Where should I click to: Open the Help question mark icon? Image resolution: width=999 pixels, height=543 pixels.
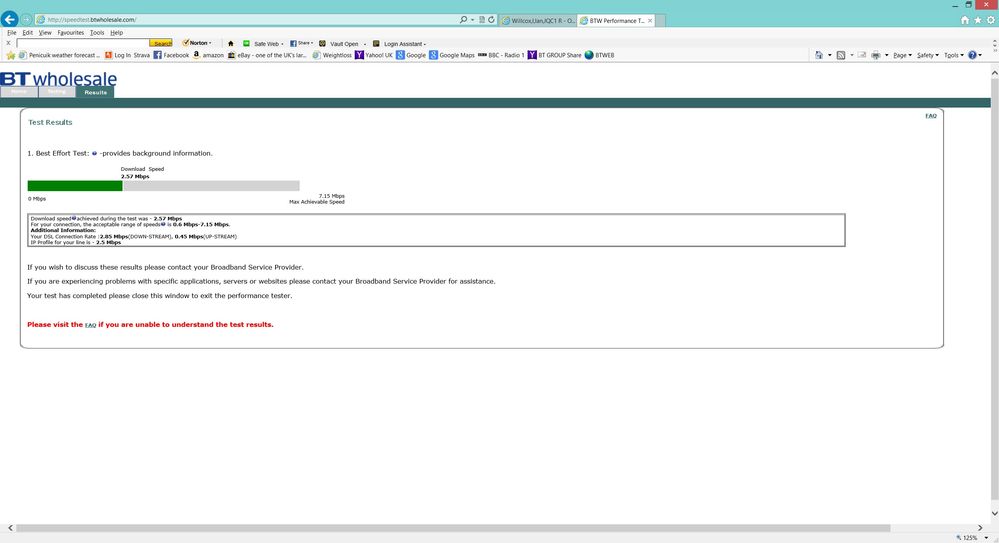(972, 55)
